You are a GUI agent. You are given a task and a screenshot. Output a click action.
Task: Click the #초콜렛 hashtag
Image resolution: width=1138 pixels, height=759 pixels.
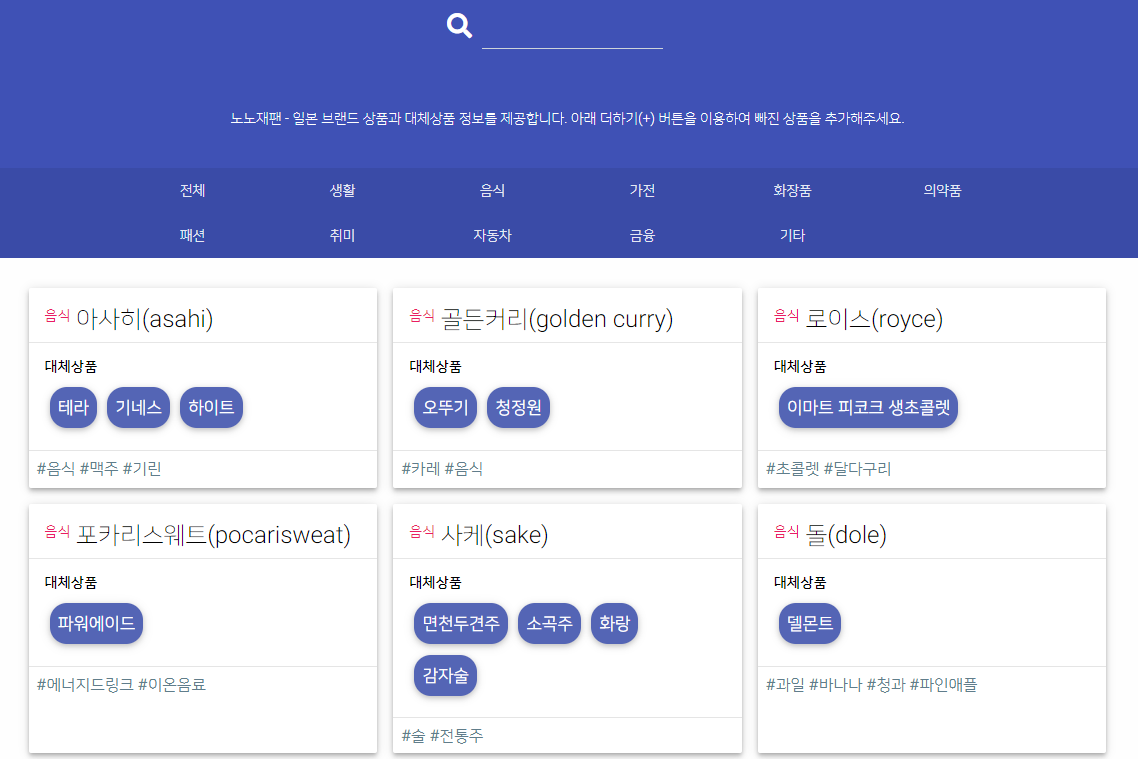point(793,469)
